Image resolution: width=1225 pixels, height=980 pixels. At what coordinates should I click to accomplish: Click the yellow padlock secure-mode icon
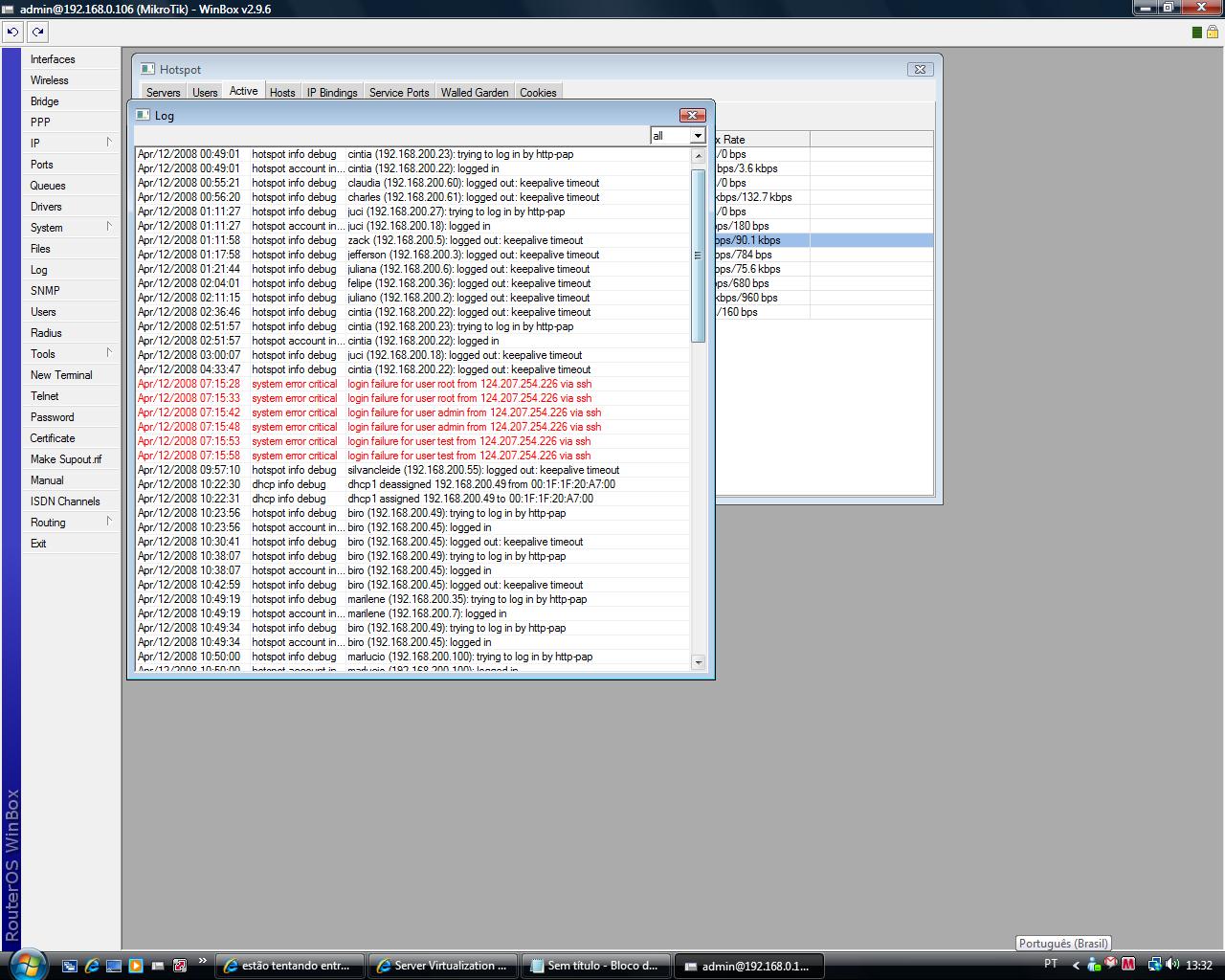1214,33
